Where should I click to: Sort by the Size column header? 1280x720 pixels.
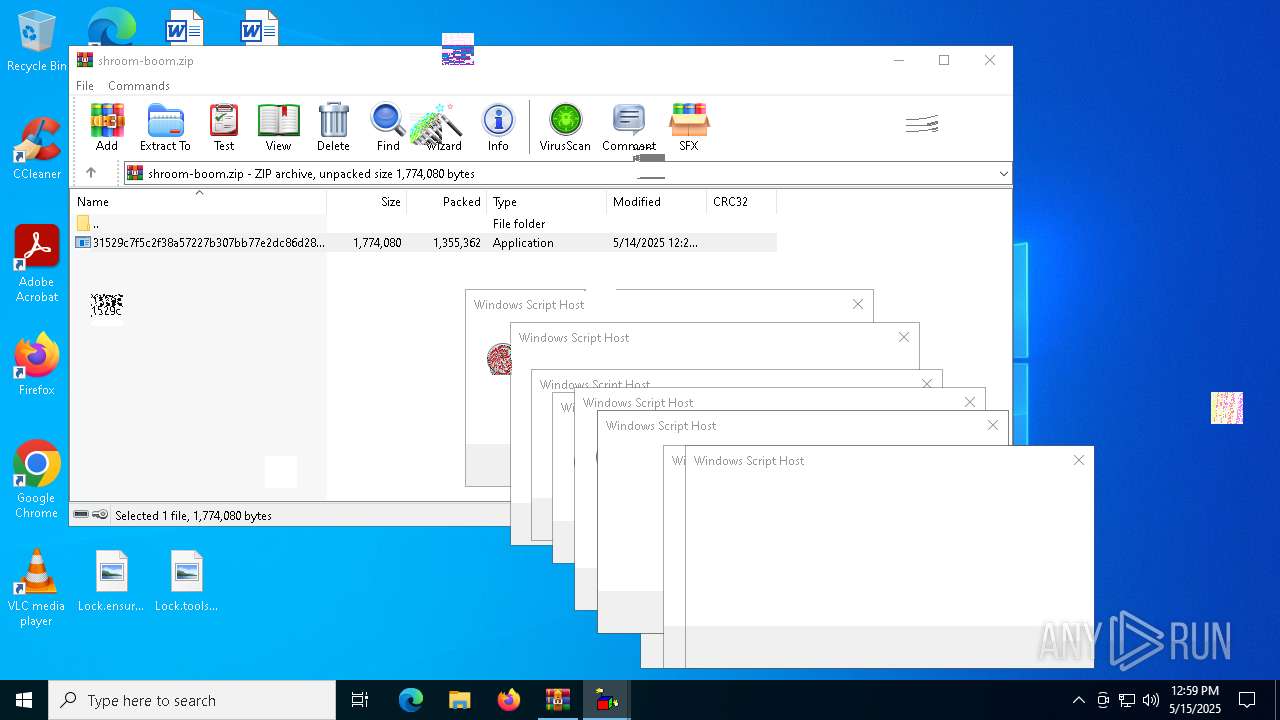pyautogui.click(x=367, y=202)
